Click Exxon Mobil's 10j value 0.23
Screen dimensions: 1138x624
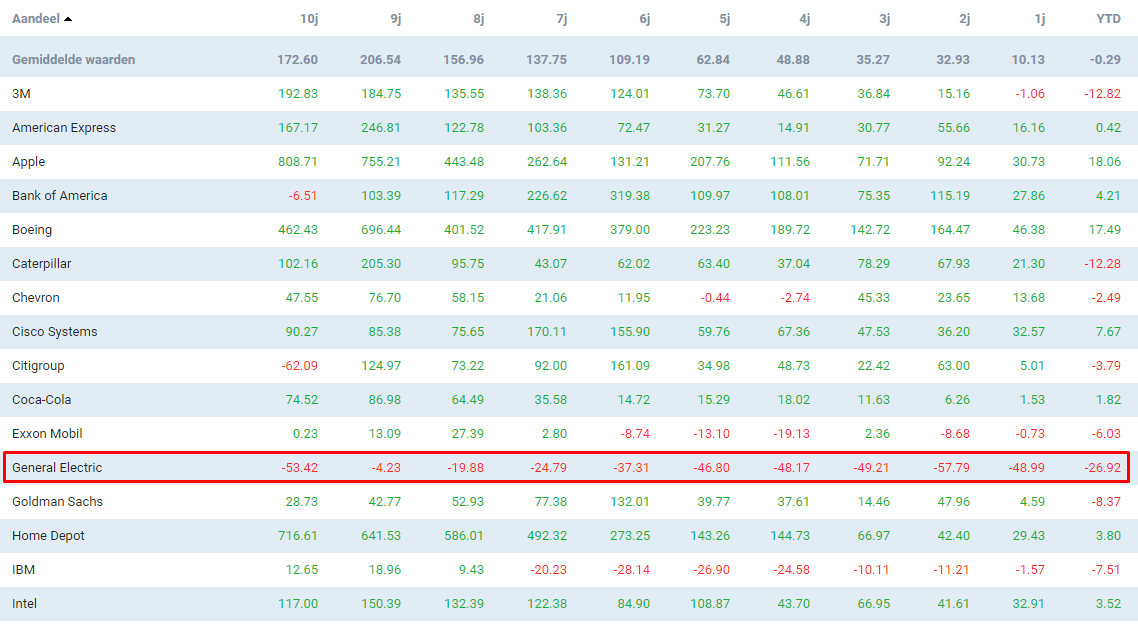(306, 434)
